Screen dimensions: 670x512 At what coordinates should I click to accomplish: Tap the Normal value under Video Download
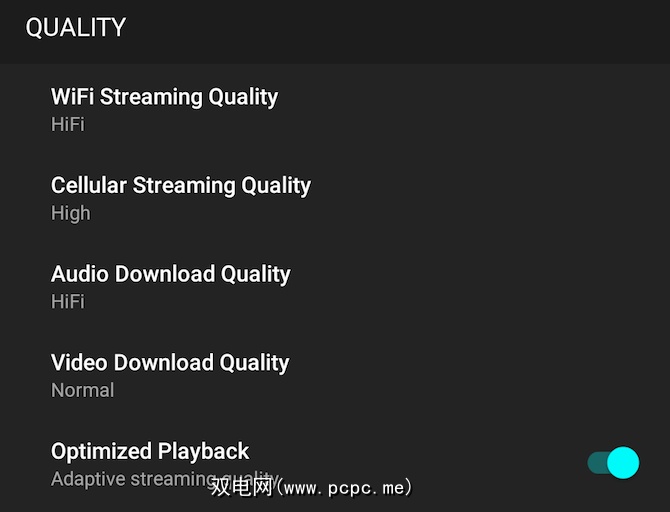click(x=83, y=390)
